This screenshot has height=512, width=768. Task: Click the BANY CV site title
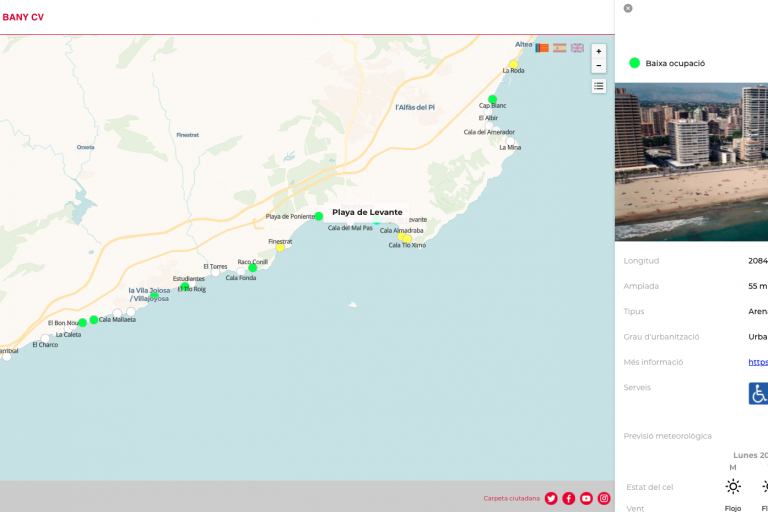[x=23, y=17]
